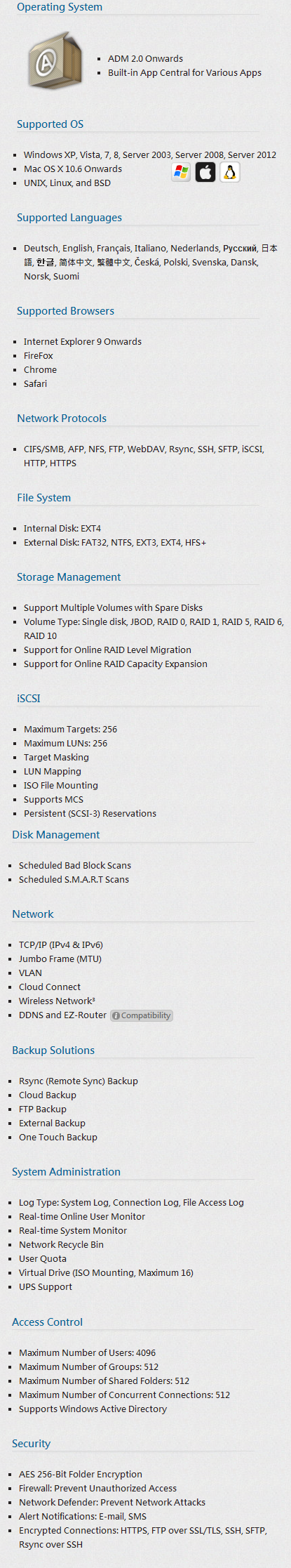Select the Operating System section heading
Viewport: 291px width, 1568px height.
click(x=60, y=7)
